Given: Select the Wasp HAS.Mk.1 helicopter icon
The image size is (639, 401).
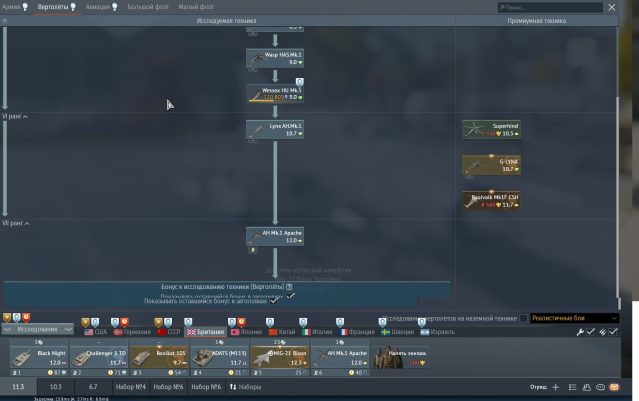Looking at the screenshot, I should (x=274, y=59).
